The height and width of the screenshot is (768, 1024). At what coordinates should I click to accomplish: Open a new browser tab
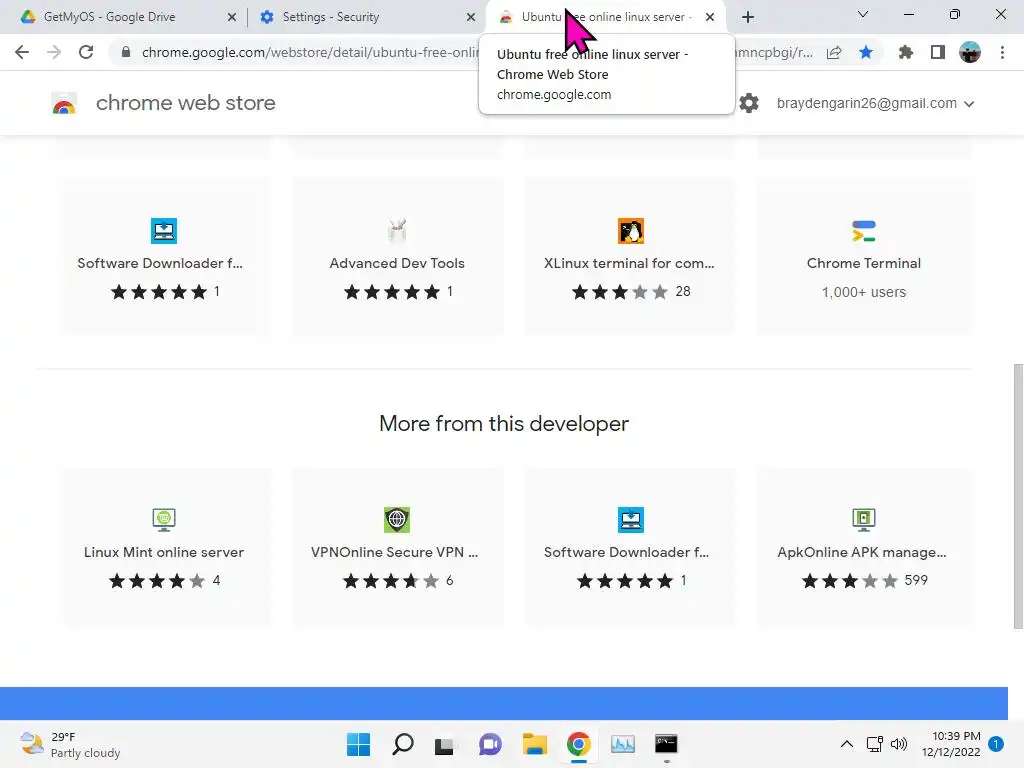click(x=748, y=17)
